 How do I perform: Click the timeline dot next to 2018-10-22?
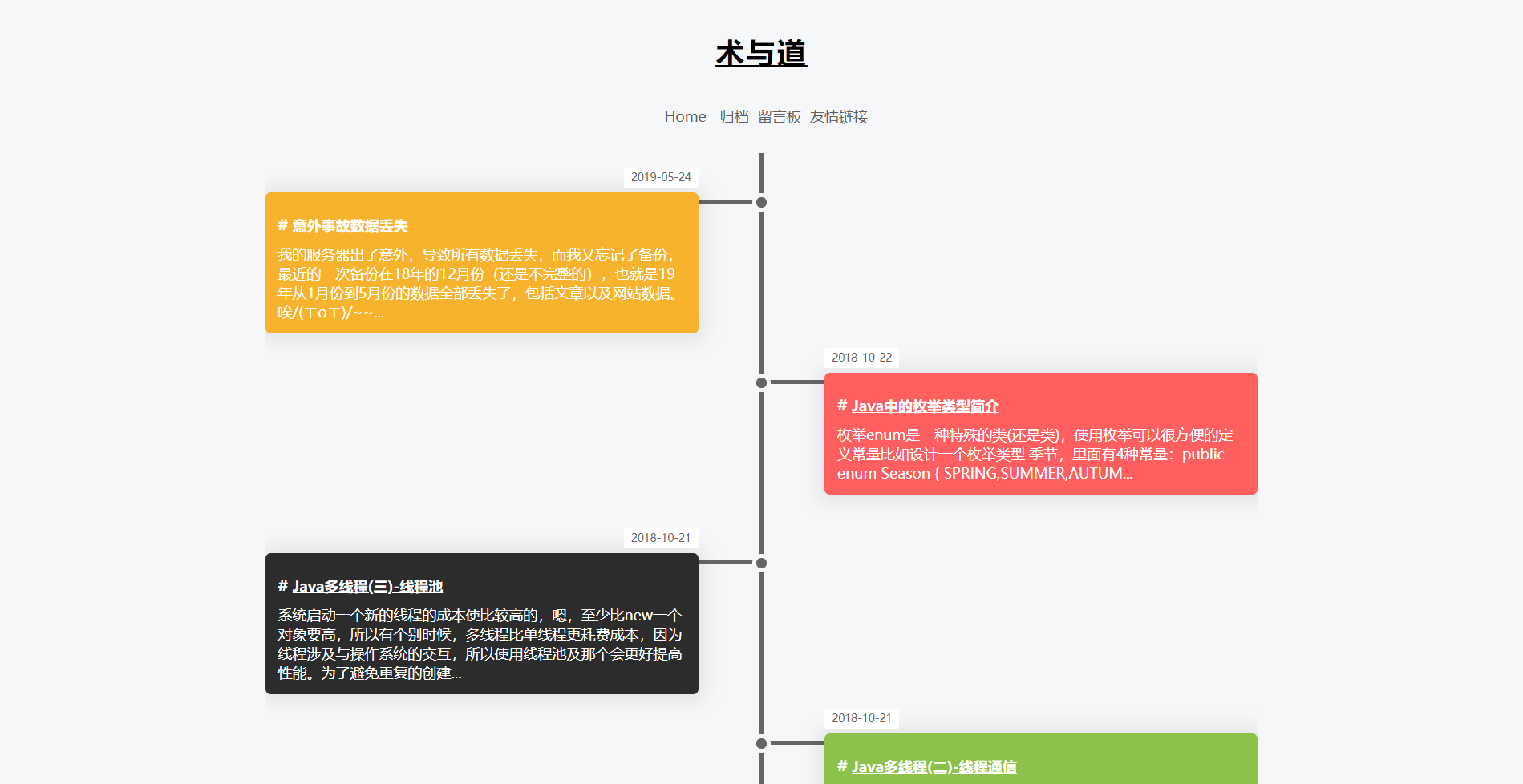759,383
